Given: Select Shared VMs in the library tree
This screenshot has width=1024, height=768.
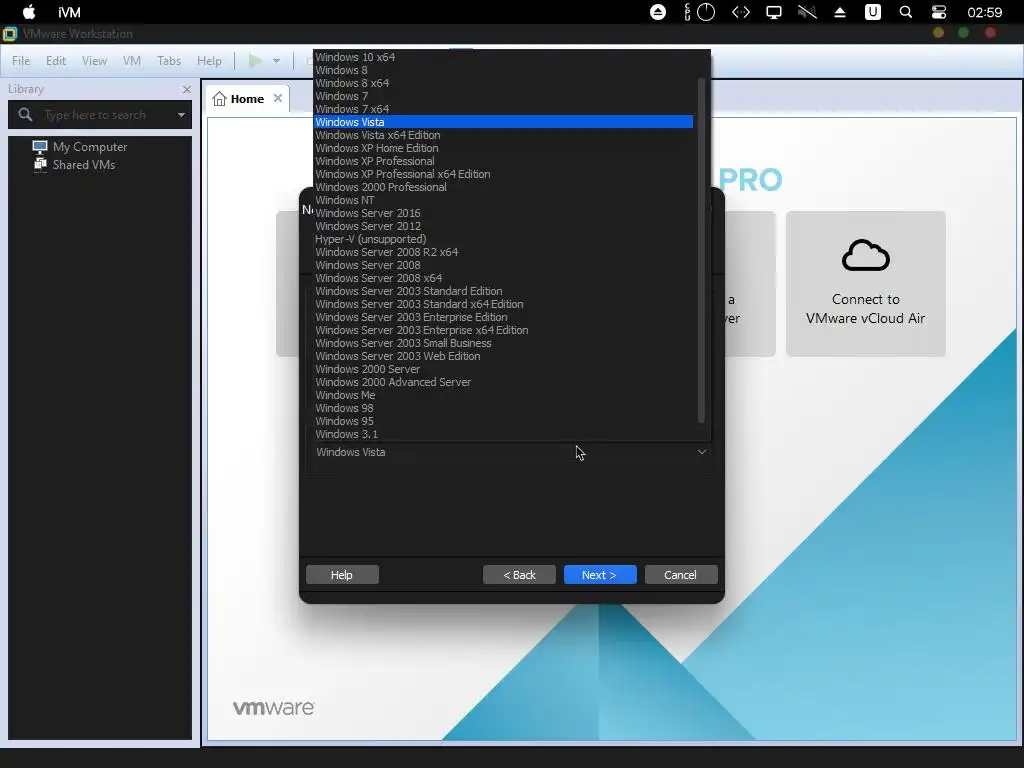Looking at the screenshot, I should 74,165.
